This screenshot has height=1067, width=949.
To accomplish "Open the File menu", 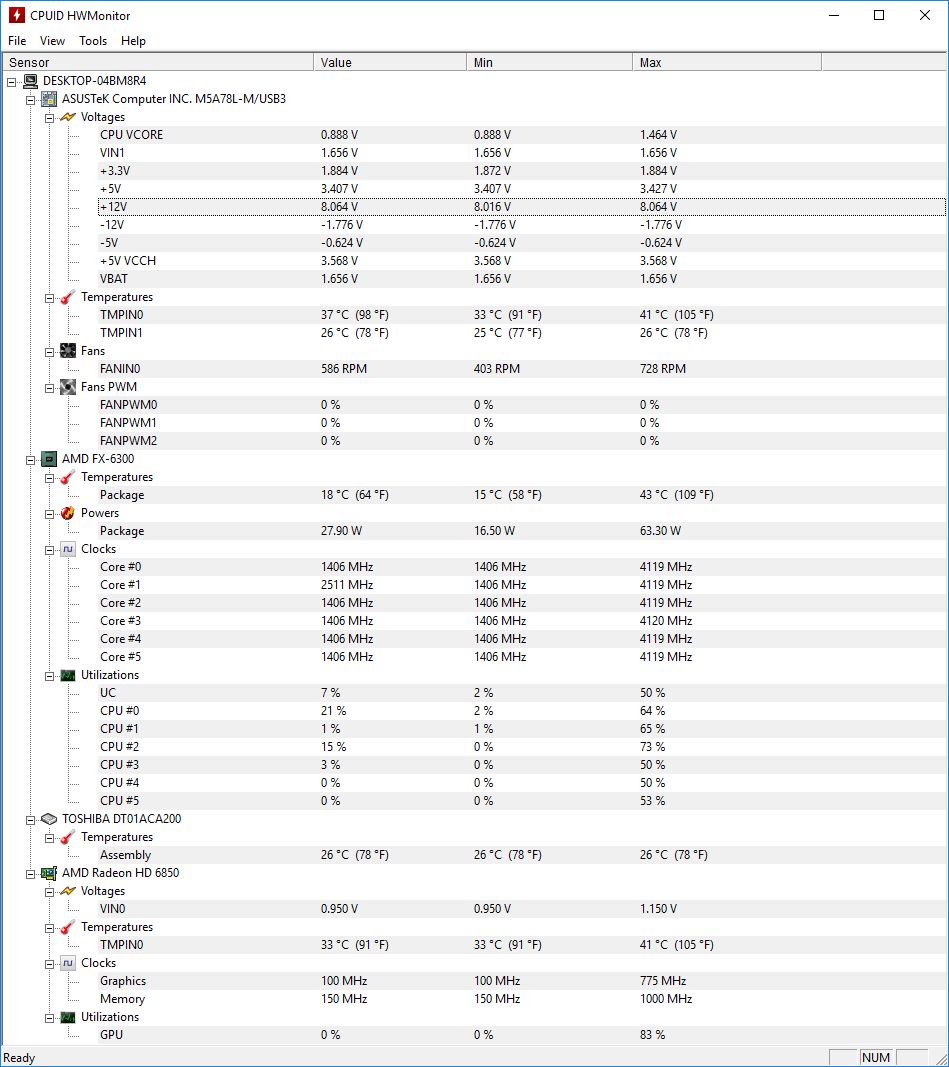I will (x=16, y=41).
